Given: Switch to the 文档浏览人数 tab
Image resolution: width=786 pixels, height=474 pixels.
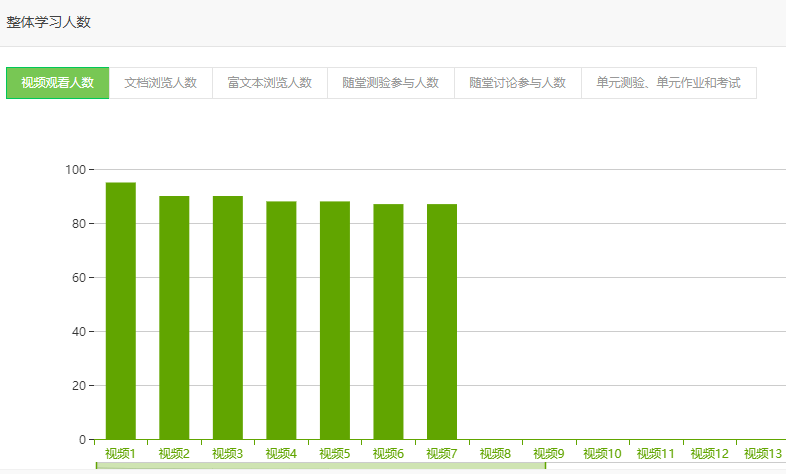Looking at the screenshot, I should click(160, 83).
